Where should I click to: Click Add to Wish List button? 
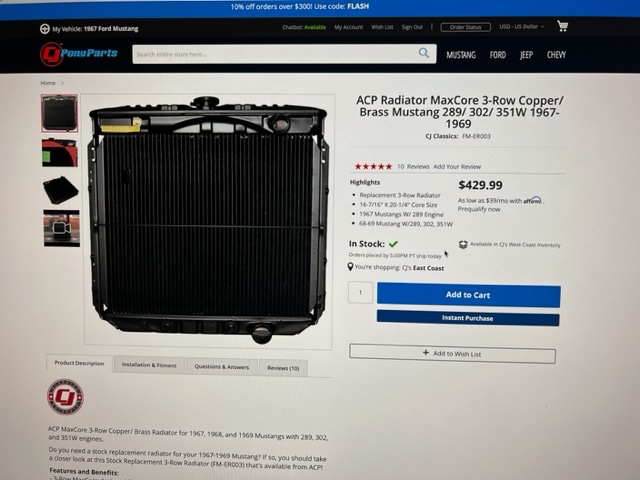pyautogui.click(x=452, y=353)
